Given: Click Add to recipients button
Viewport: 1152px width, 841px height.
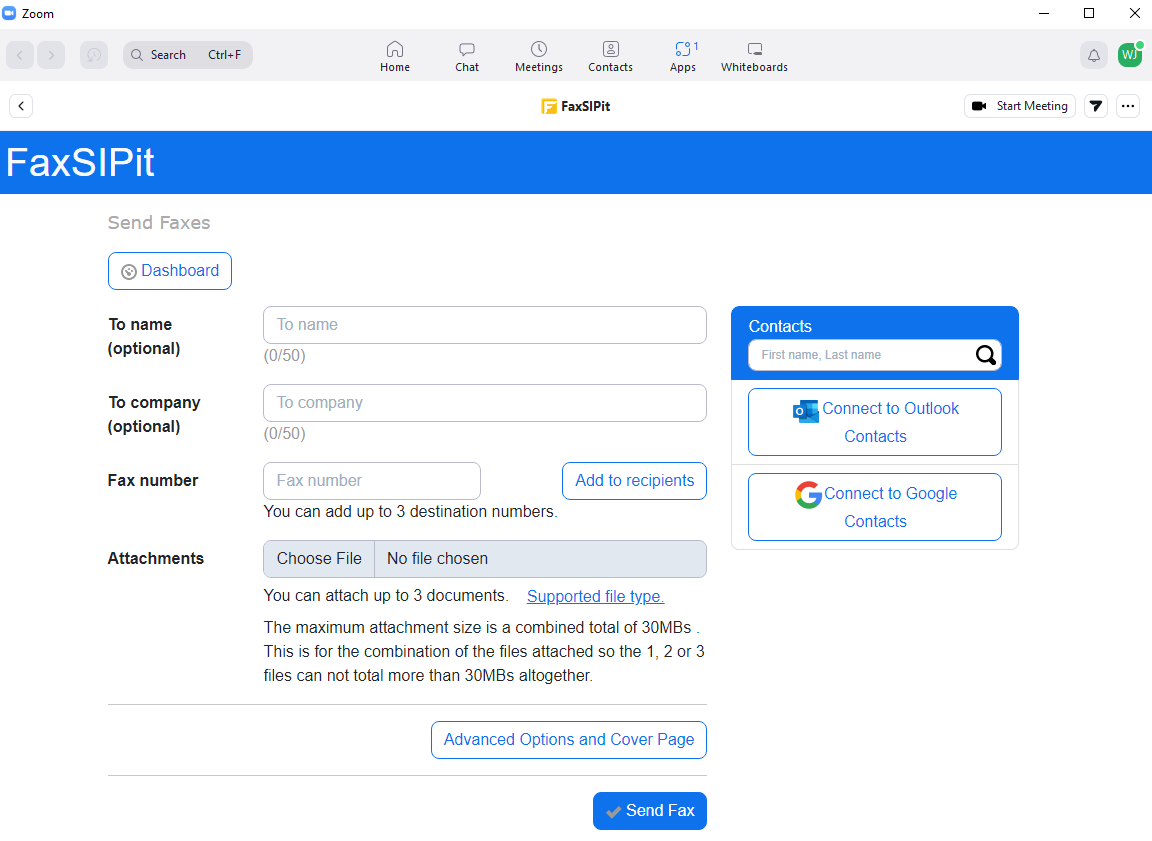Looking at the screenshot, I should coord(634,480).
